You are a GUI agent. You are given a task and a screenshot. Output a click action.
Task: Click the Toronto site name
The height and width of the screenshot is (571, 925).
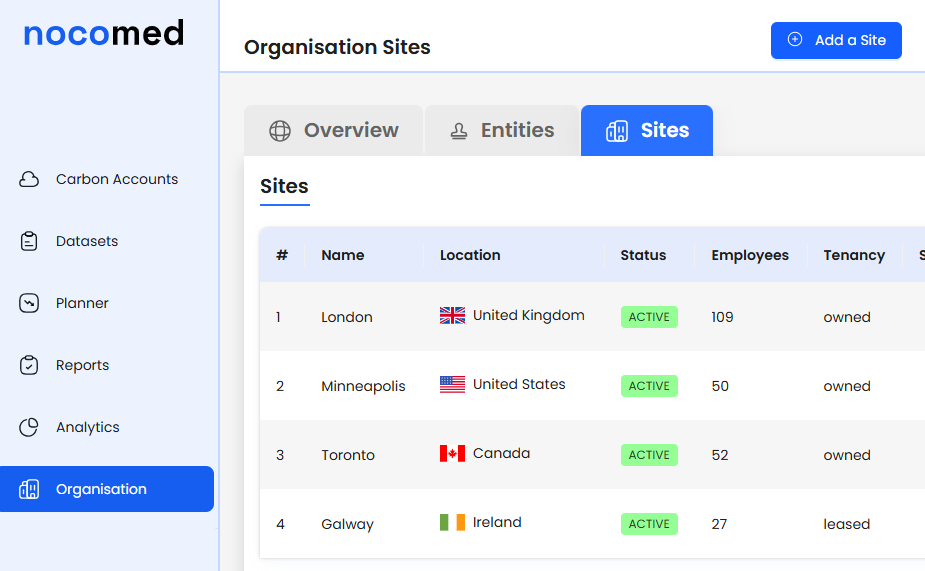348,455
